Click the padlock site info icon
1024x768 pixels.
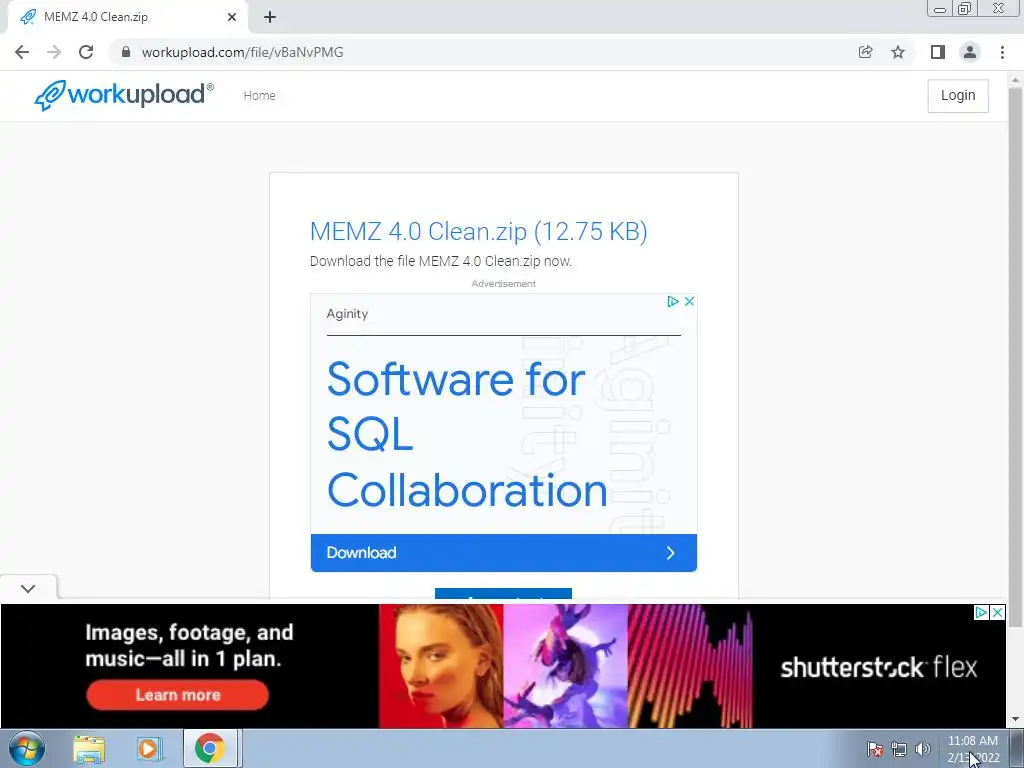(x=126, y=52)
